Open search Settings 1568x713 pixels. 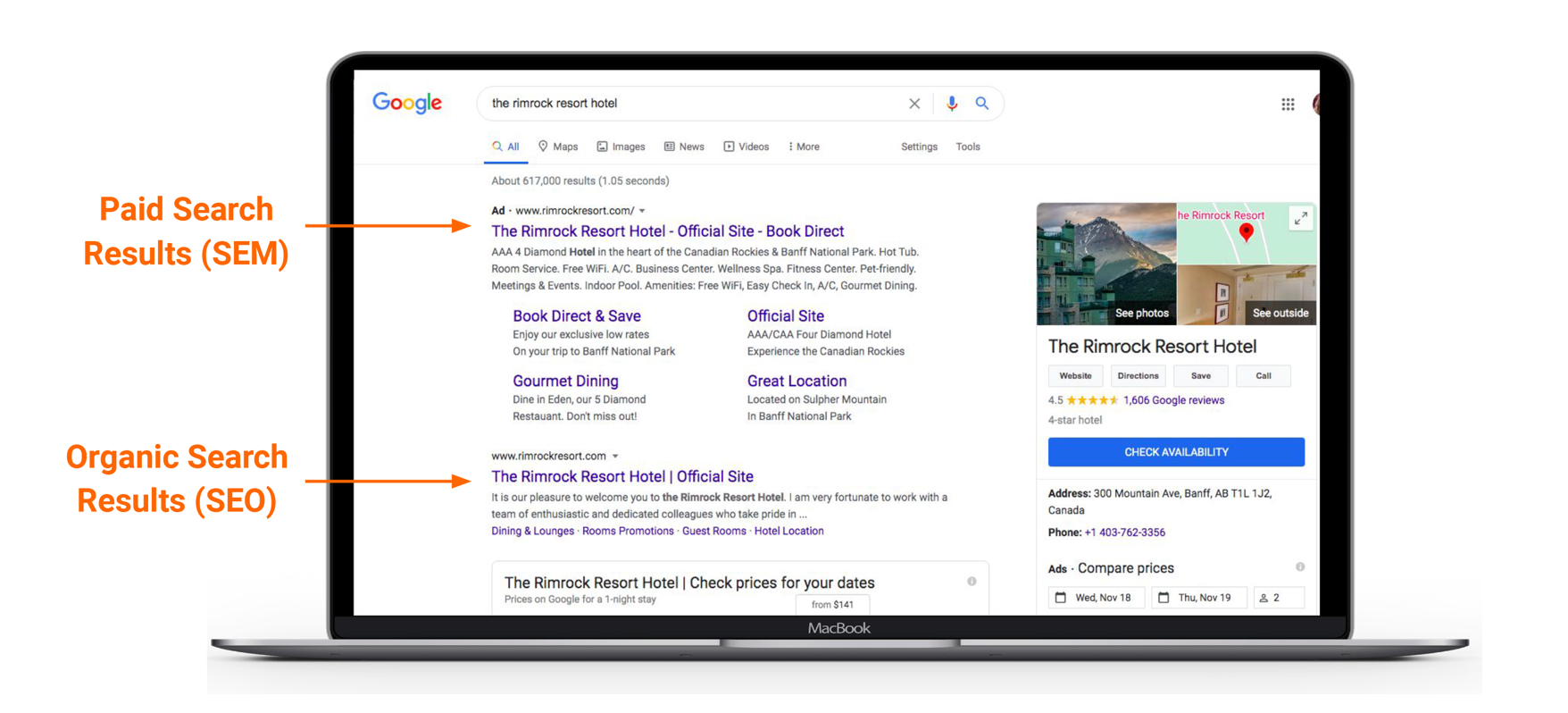919,147
